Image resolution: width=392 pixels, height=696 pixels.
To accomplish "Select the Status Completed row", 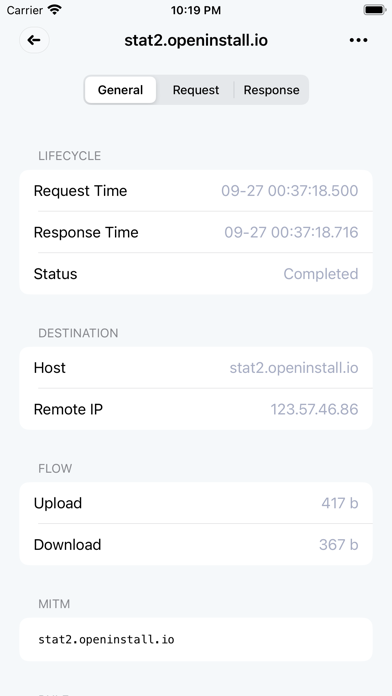I will pyautogui.click(x=196, y=274).
